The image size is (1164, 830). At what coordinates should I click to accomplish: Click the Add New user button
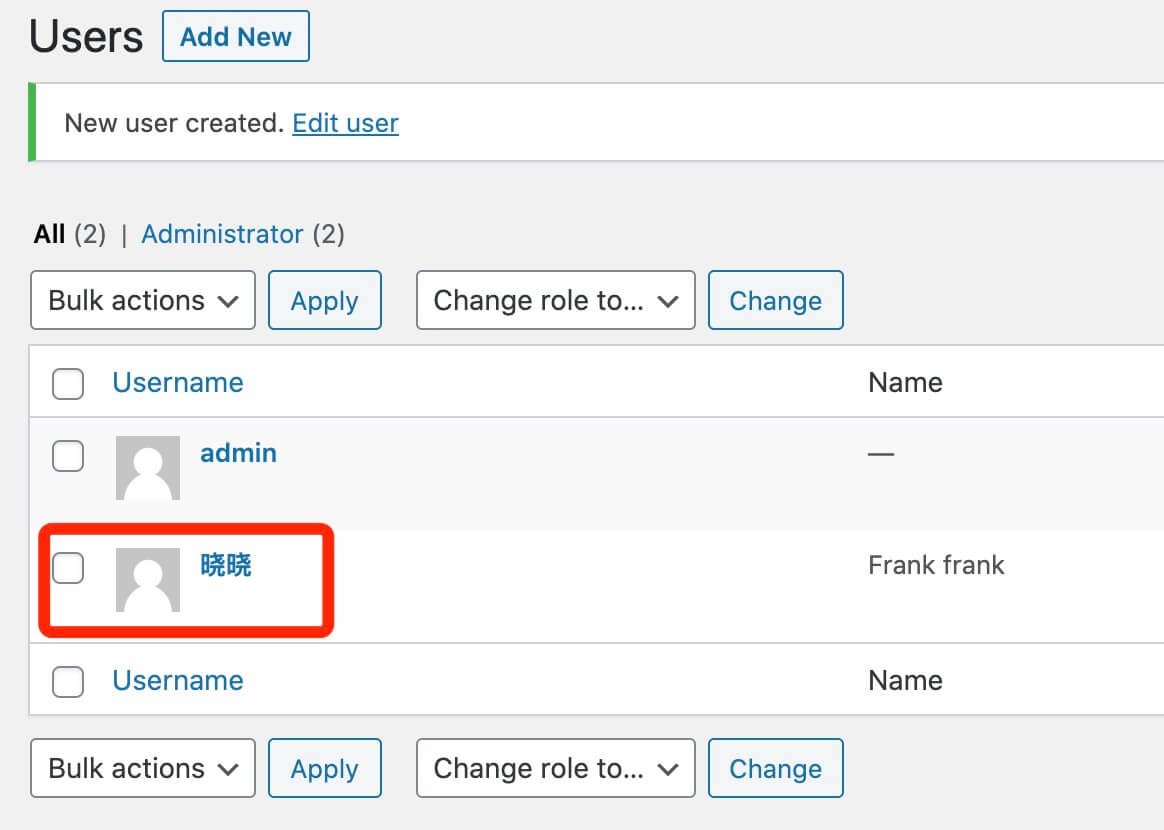(236, 37)
